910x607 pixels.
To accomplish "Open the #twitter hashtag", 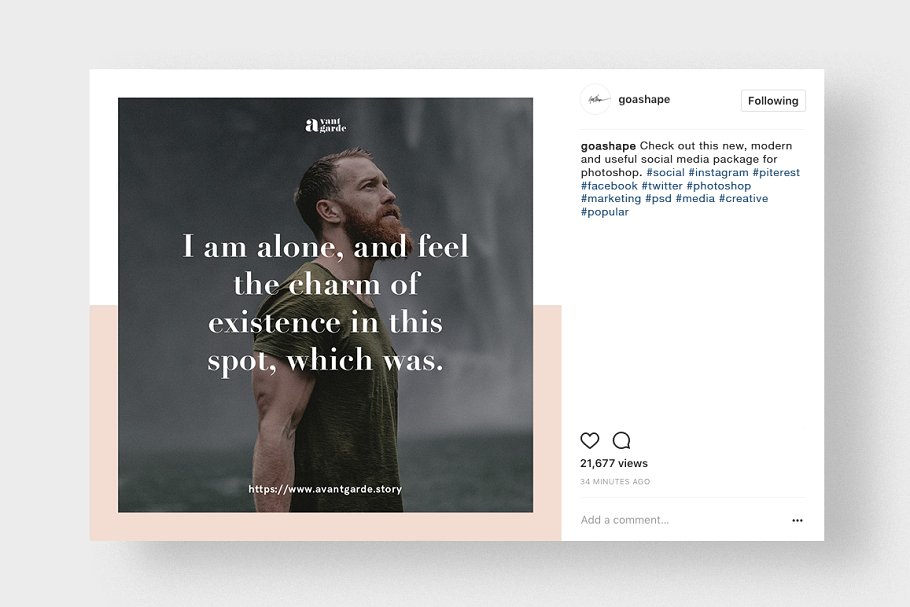I will pyautogui.click(x=662, y=186).
